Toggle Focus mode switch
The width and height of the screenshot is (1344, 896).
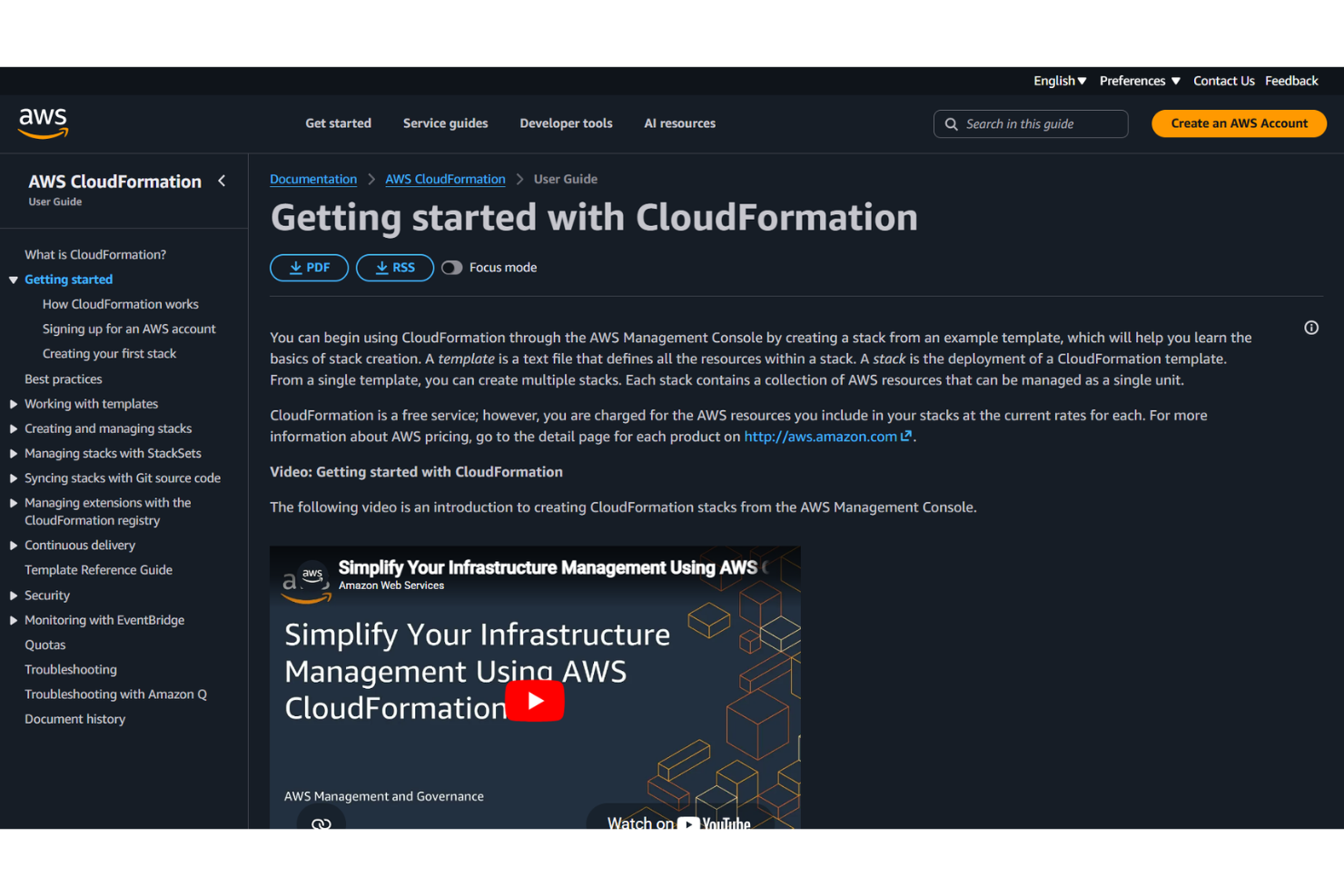click(x=451, y=268)
